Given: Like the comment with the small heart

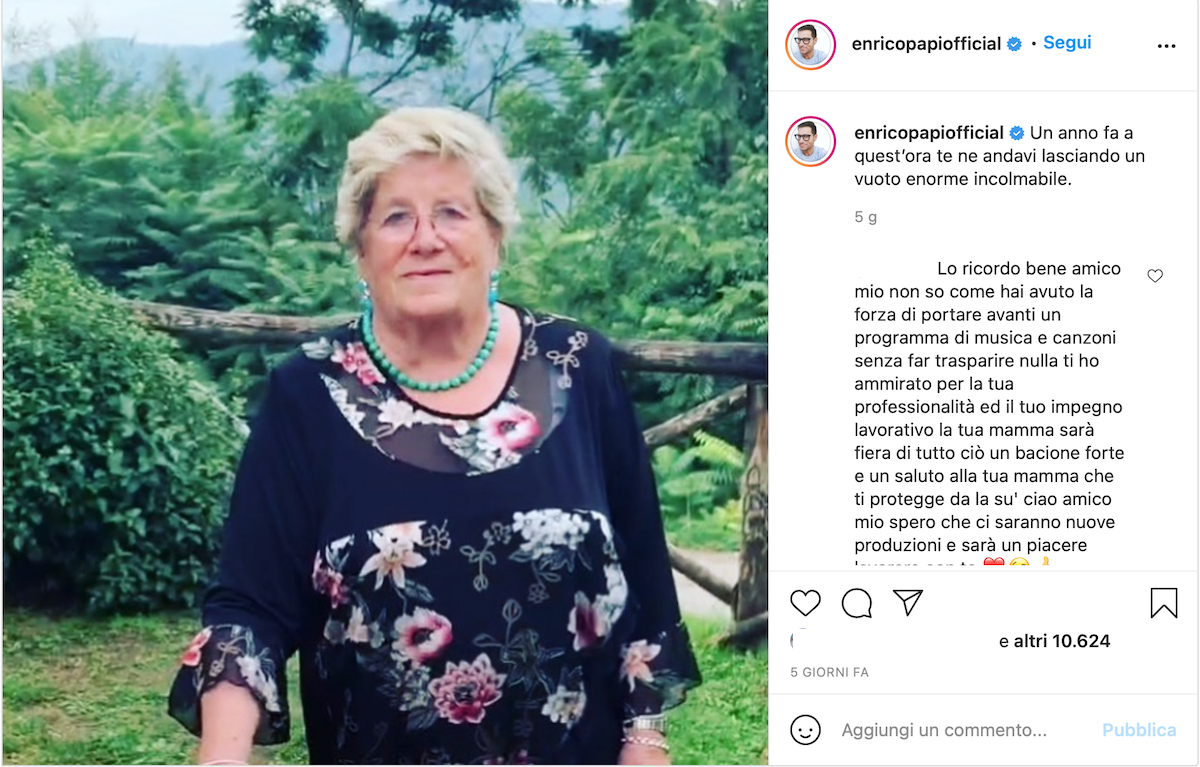Looking at the screenshot, I should click(x=1155, y=276).
